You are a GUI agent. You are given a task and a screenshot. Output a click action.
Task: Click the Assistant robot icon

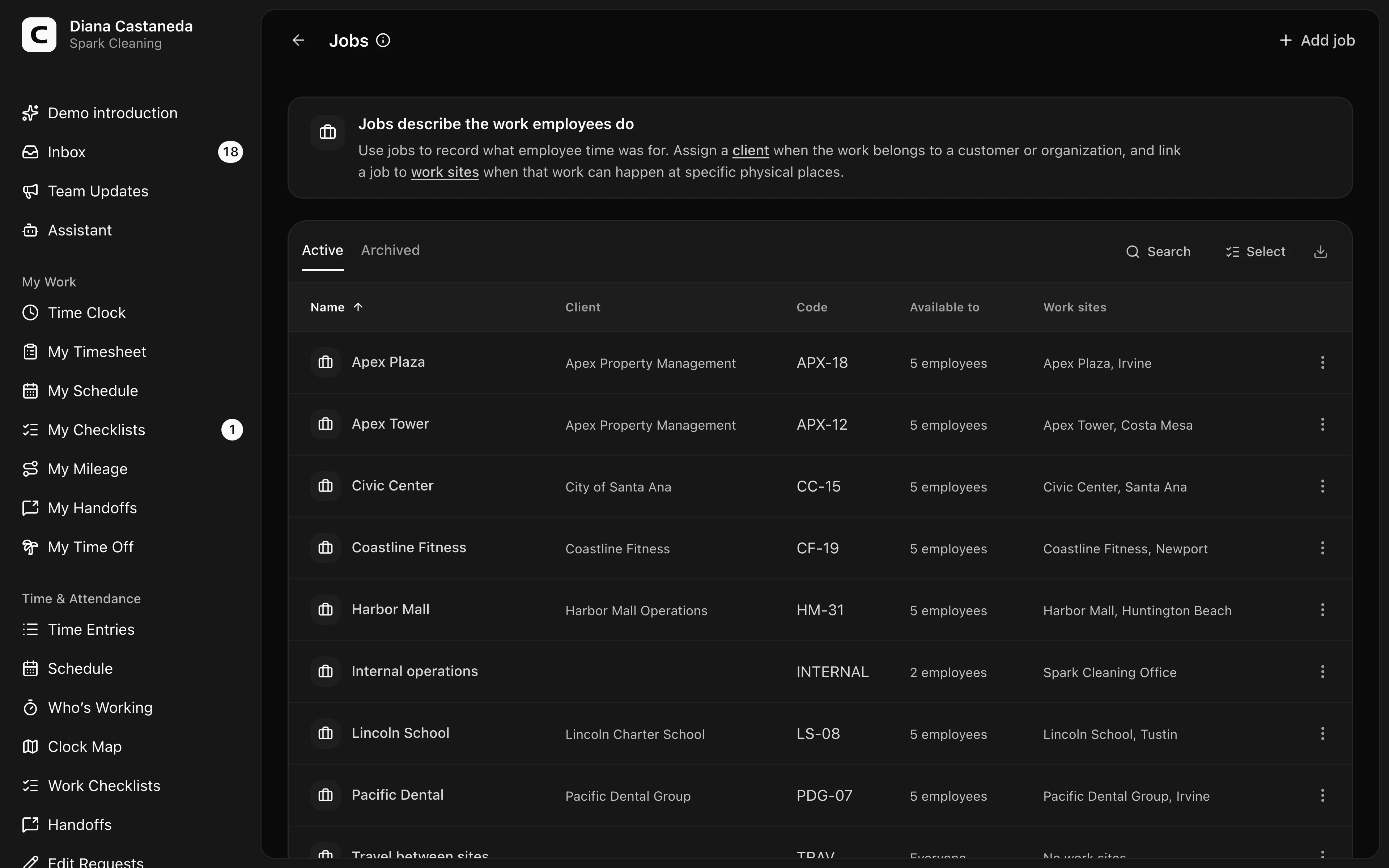pyautogui.click(x=30, y=230)
